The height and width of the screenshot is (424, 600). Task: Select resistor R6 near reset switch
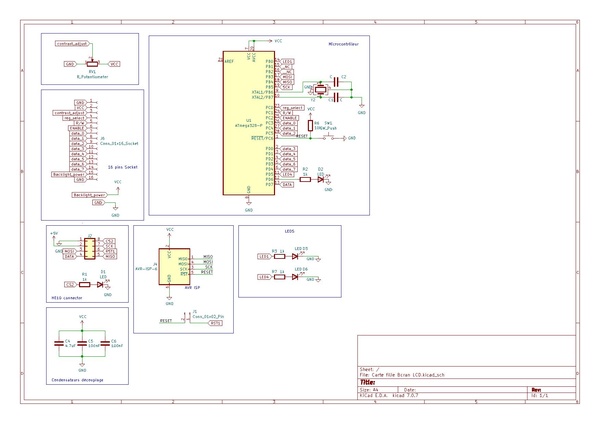308,125
